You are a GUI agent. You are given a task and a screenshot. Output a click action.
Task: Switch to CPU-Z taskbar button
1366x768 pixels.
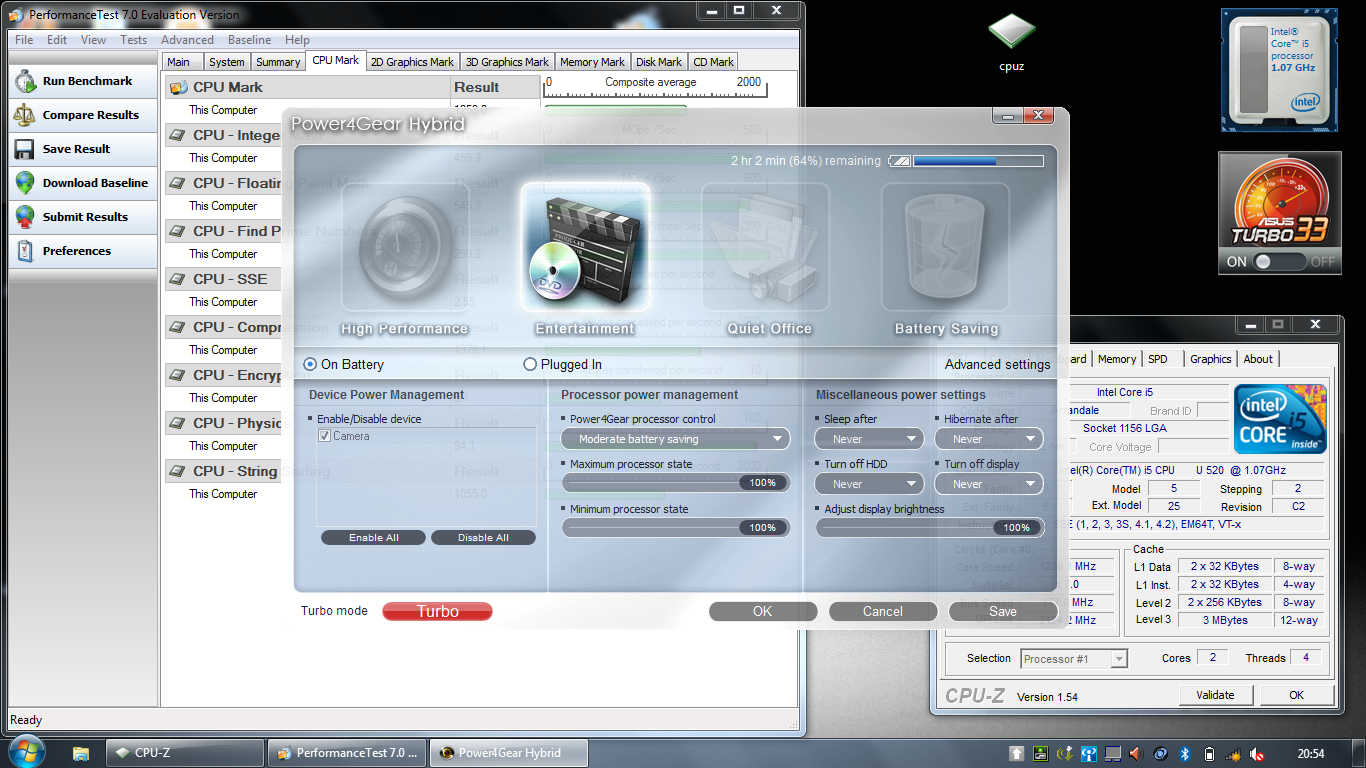186,753
